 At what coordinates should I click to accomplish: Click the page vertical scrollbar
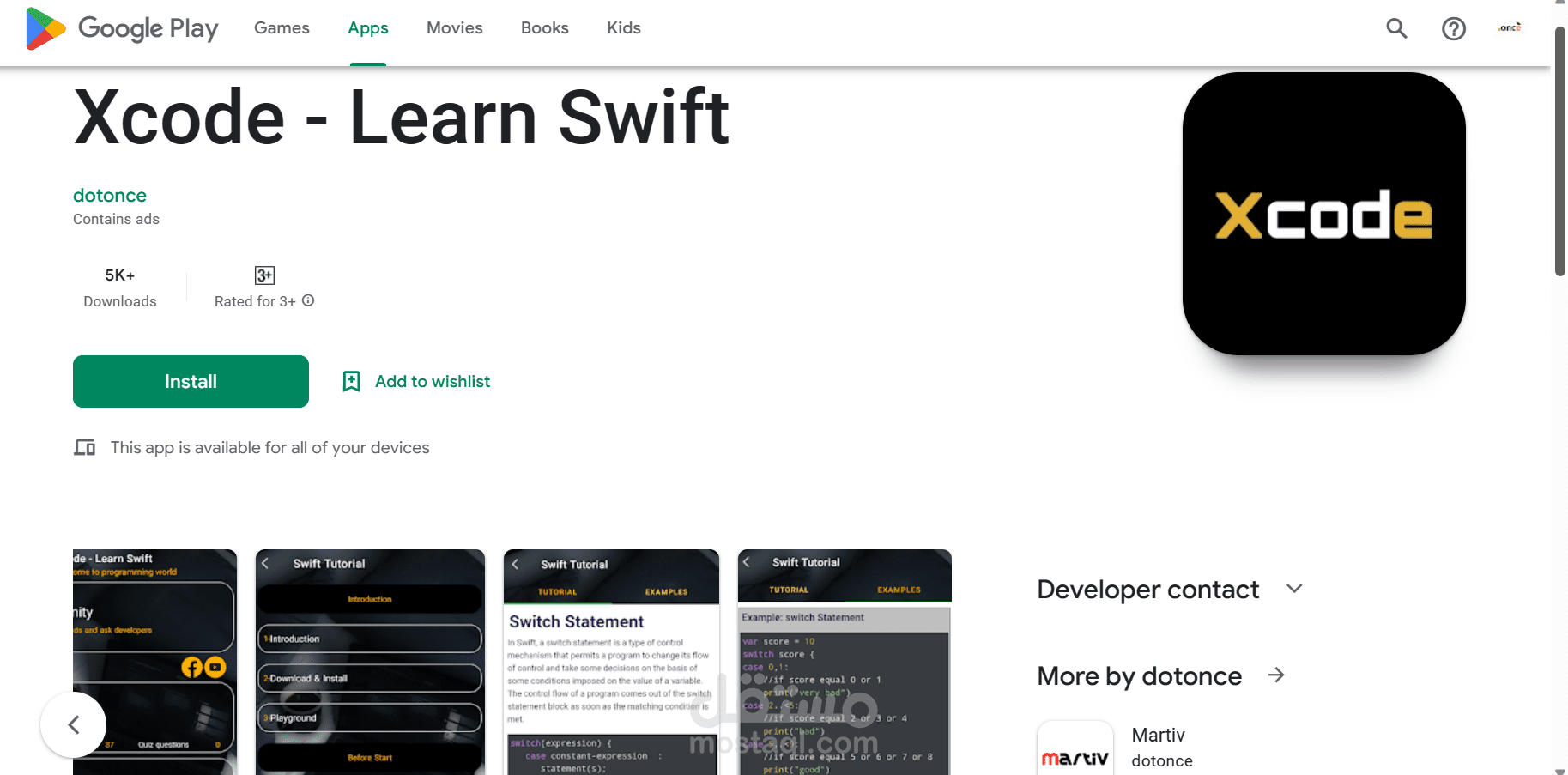pos(1560,150)
